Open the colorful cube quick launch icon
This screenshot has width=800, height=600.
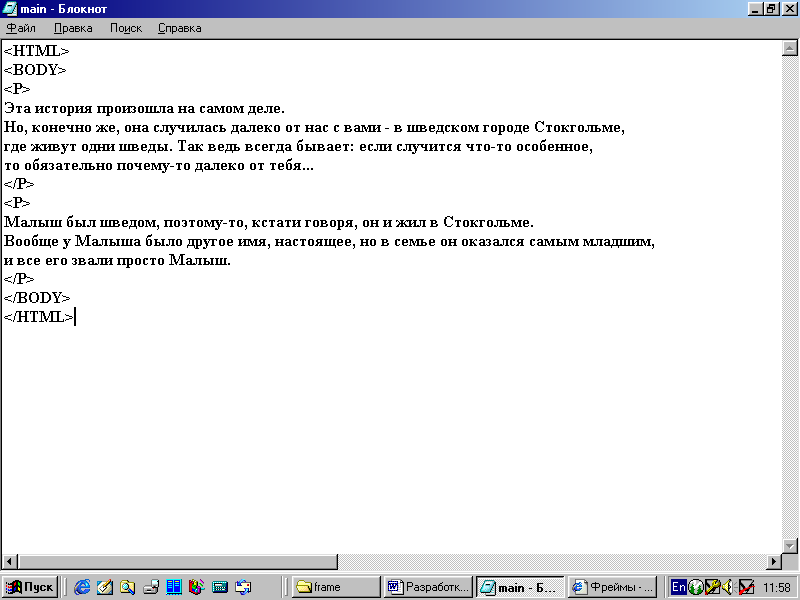(196, 587)
